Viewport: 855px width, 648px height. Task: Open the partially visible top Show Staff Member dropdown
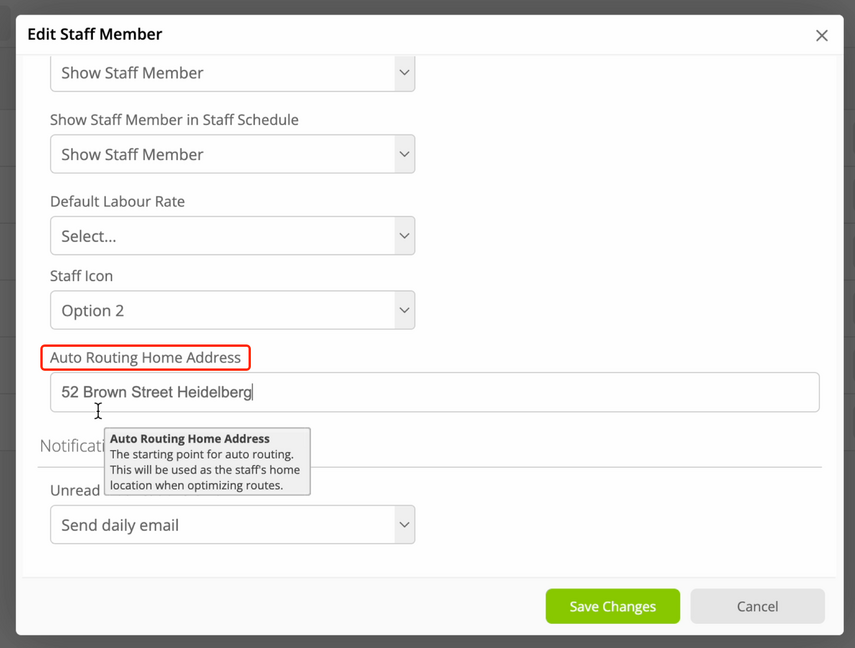pyautogui.click(x=233, y=73)
